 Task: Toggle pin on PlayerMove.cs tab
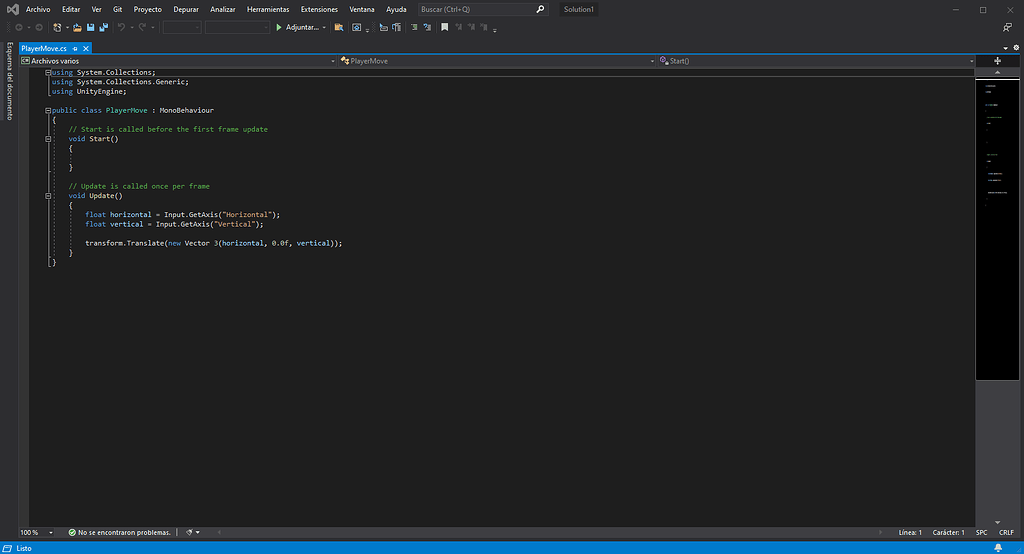pos(75,48)
